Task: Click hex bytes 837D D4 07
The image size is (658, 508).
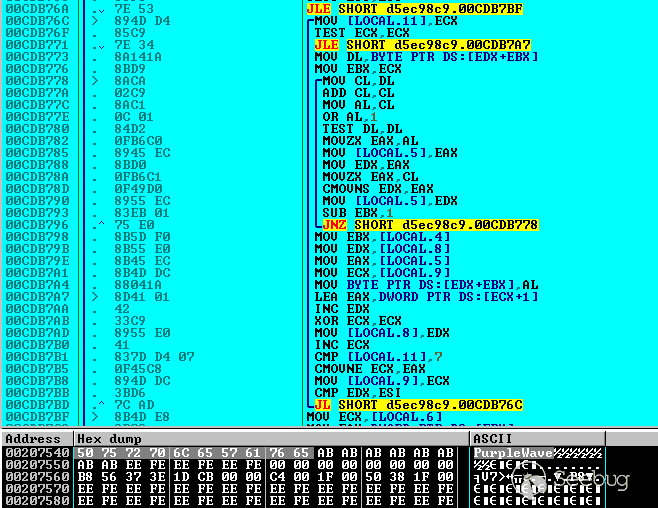Action: [x=154, y=357]
